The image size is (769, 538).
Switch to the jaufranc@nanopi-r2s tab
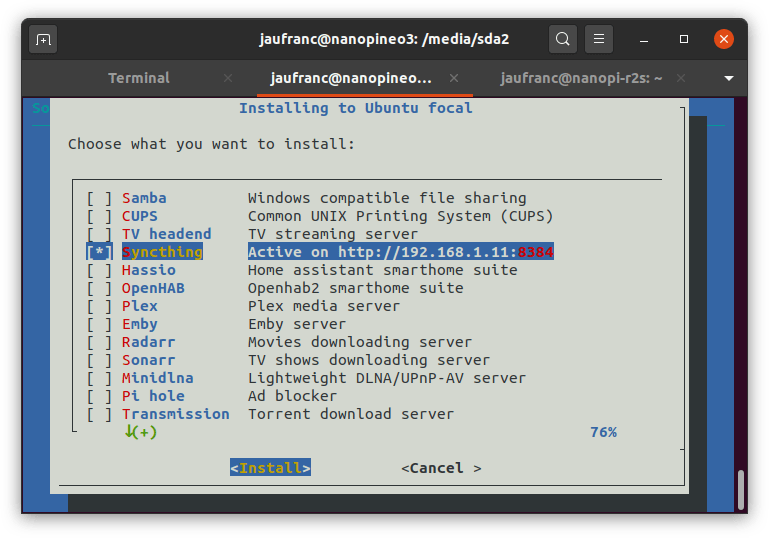point(581,78)
